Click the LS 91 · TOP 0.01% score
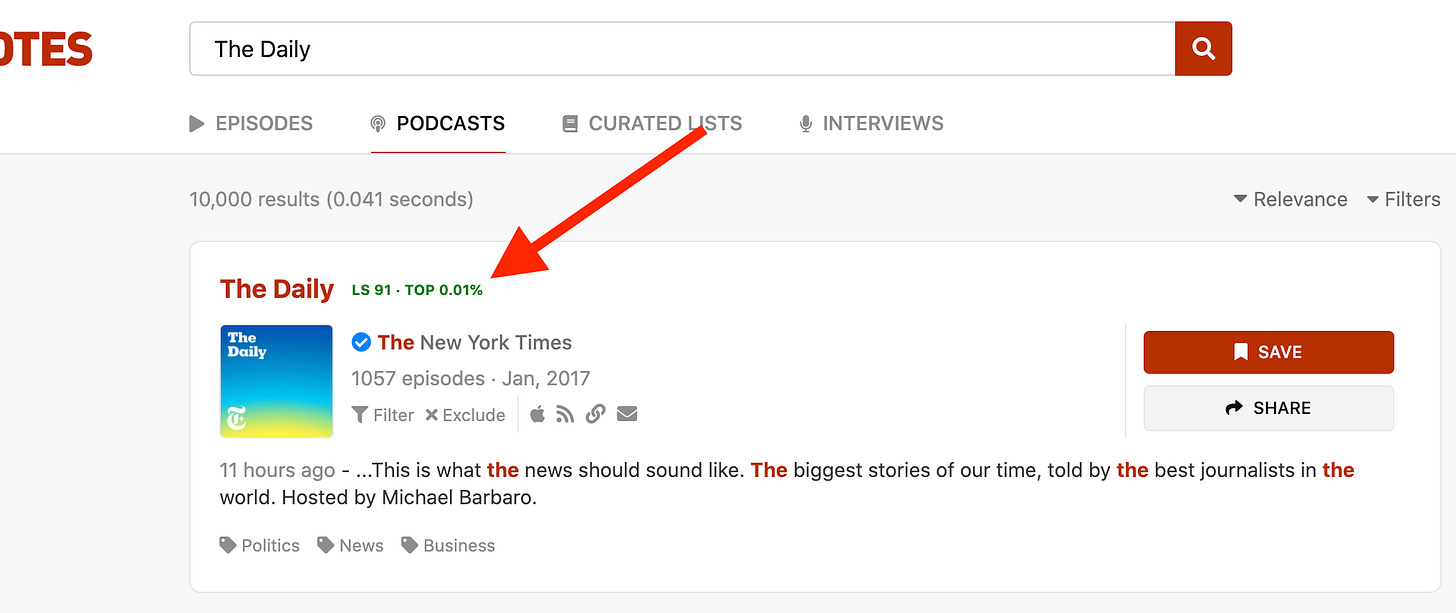Image resolution: width=1456 pixels, height=613 pixels. pos(417,291)
